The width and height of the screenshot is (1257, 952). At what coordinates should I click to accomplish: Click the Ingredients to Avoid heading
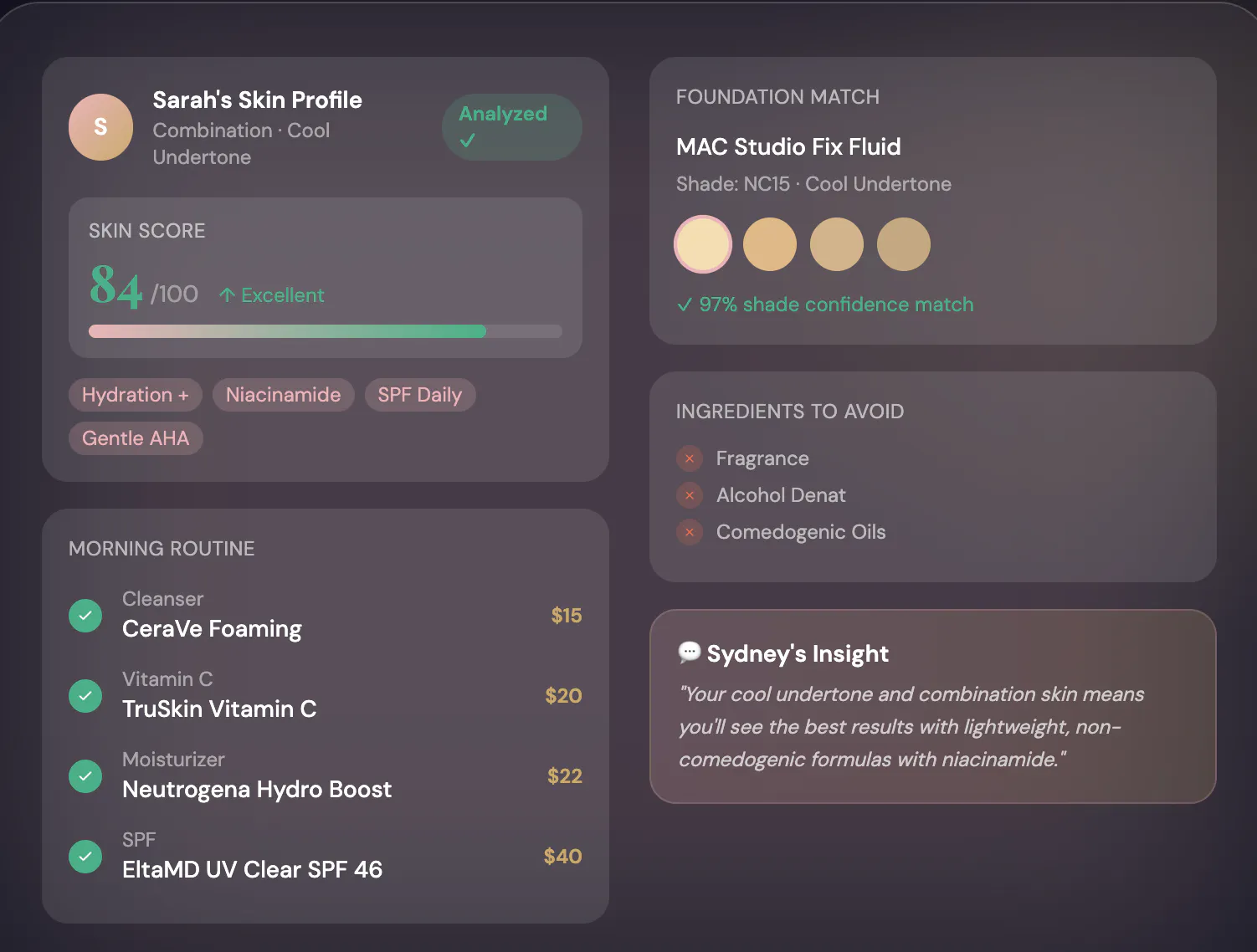point(790,412)
